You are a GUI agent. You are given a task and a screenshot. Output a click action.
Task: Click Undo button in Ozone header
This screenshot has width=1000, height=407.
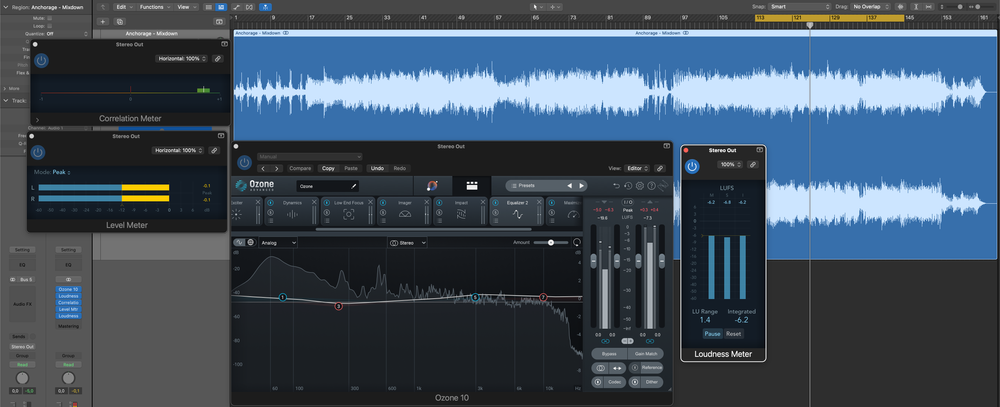(x=378, y=168)
